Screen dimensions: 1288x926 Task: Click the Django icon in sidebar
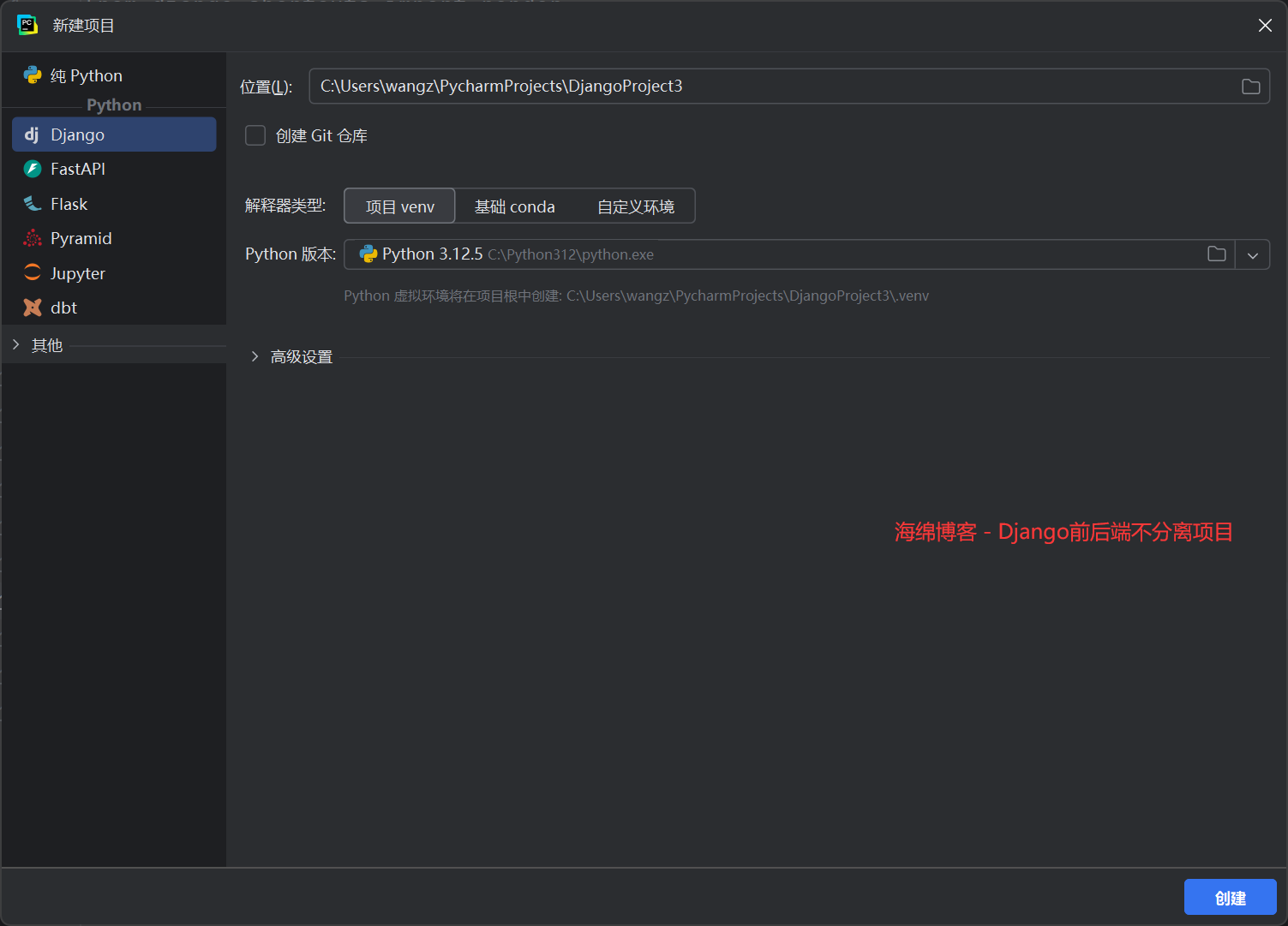(32, 134)
